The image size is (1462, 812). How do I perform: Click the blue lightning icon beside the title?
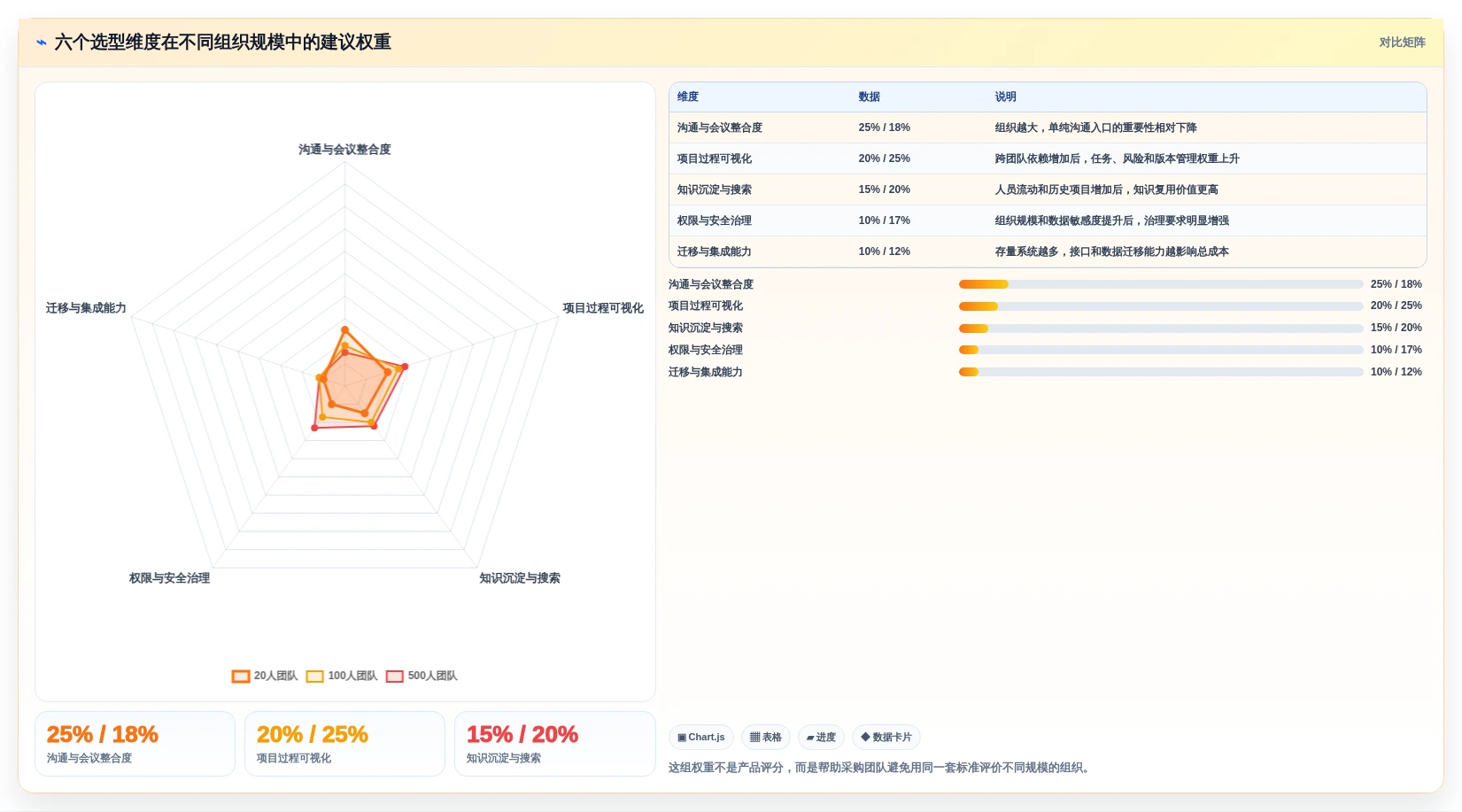click(x=41, y=43)
